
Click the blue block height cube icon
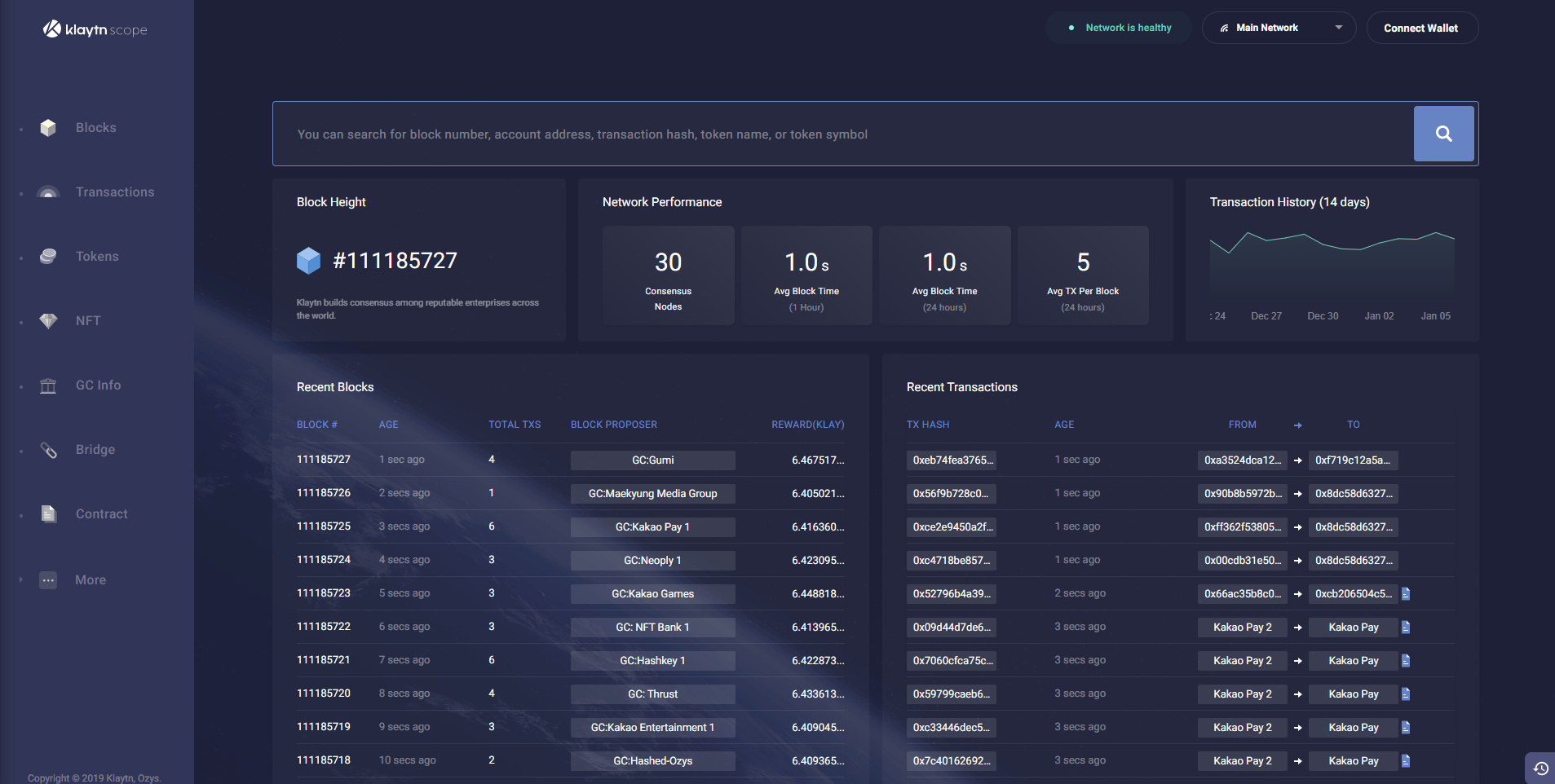click(308, 261)
